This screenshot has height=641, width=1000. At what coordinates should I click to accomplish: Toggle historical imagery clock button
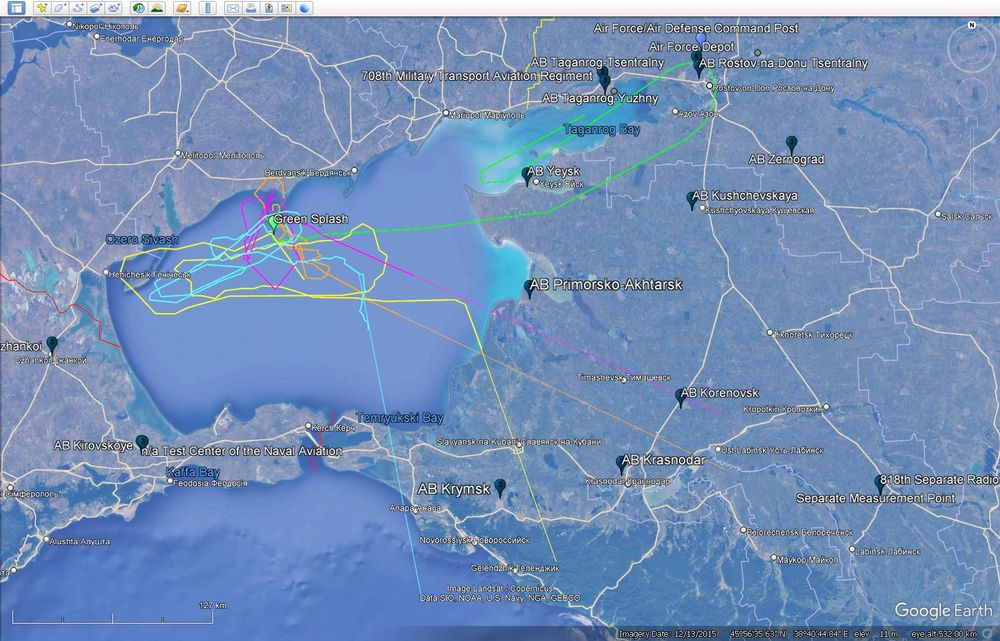point(138,8)
